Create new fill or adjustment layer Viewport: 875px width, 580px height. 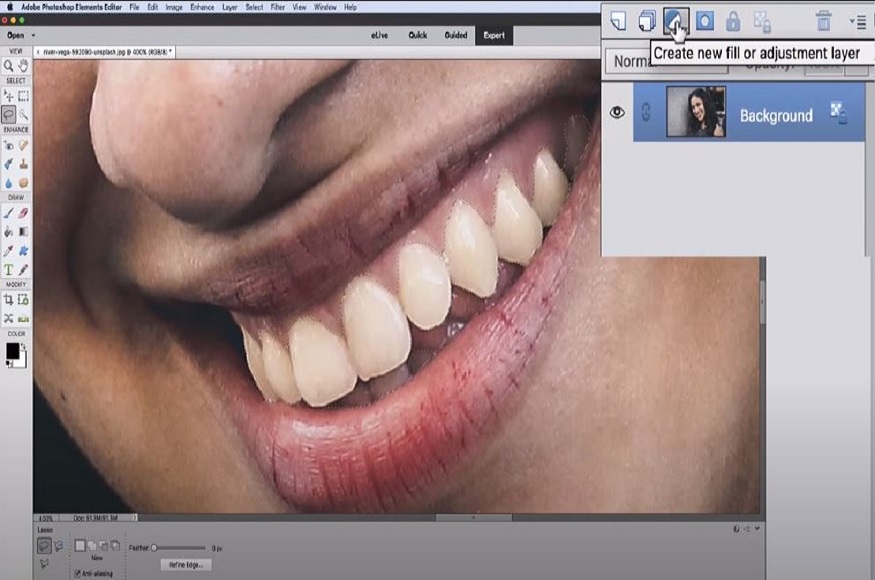(x=676, y=21)
